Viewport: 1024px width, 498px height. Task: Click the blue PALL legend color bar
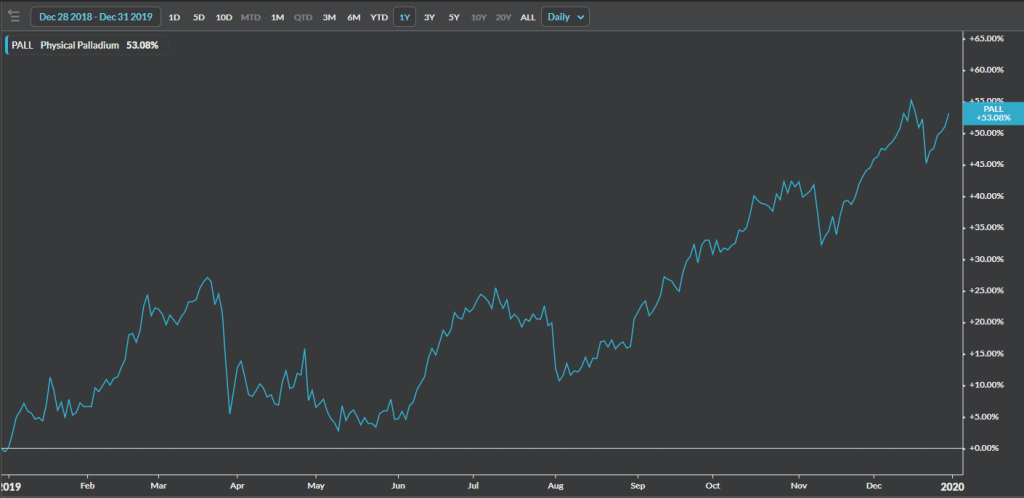pos(6,45)
